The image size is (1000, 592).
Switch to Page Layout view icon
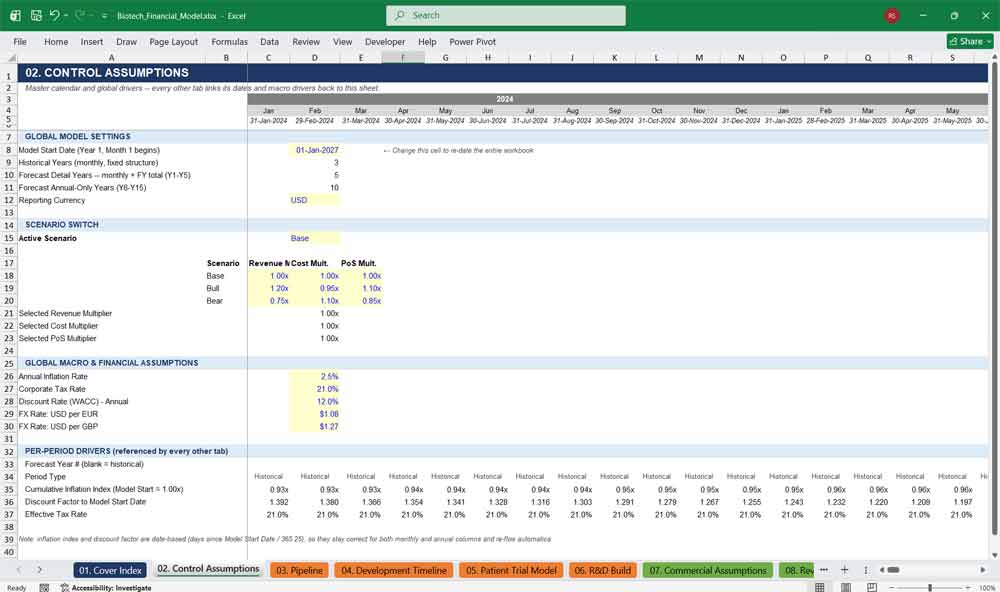coord(846,587)
